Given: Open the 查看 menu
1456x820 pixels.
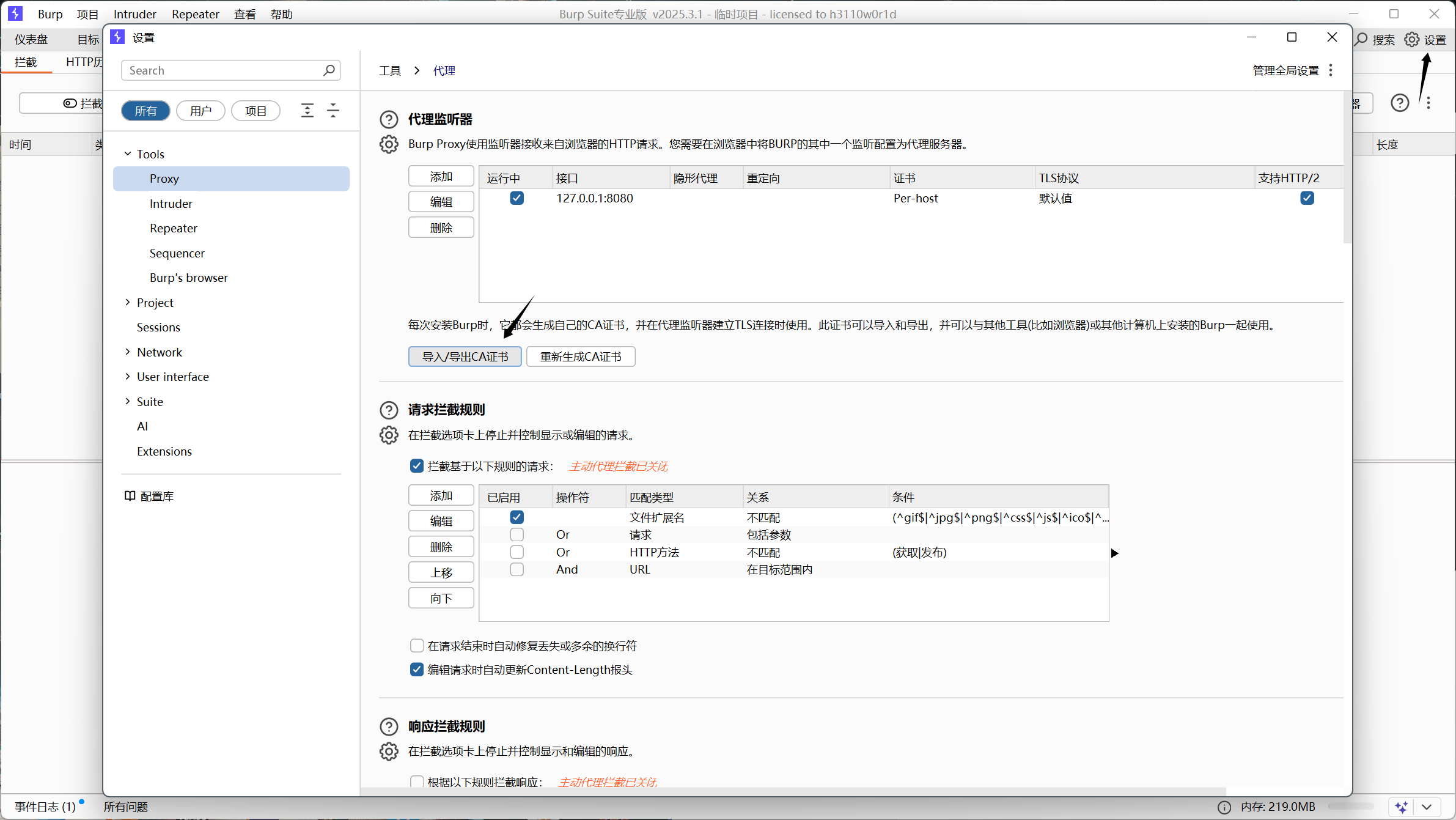Looking at the screenshot, I should pyautogui.click(x=245, y=14).
